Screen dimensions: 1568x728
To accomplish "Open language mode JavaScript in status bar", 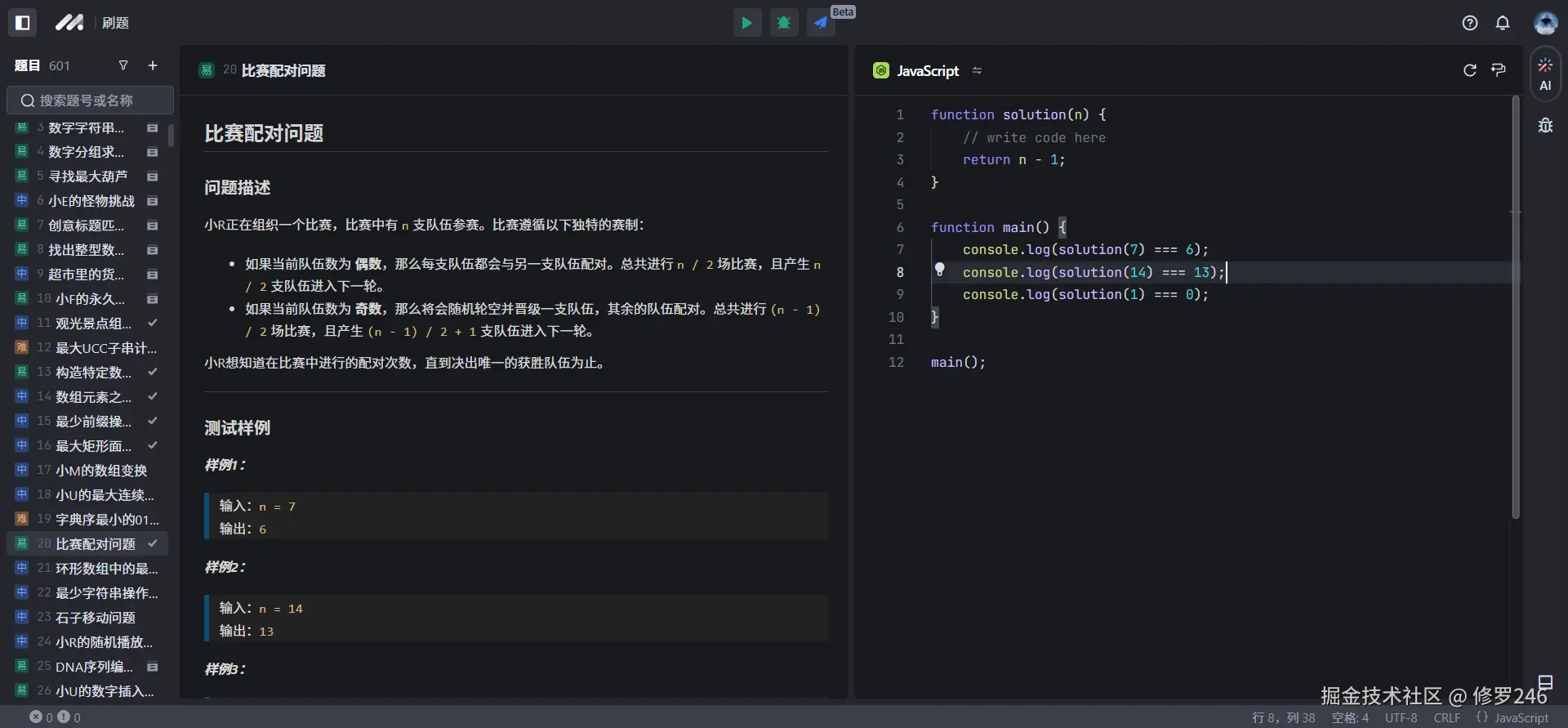I will pyautogui.click(x=1512, y=717).
